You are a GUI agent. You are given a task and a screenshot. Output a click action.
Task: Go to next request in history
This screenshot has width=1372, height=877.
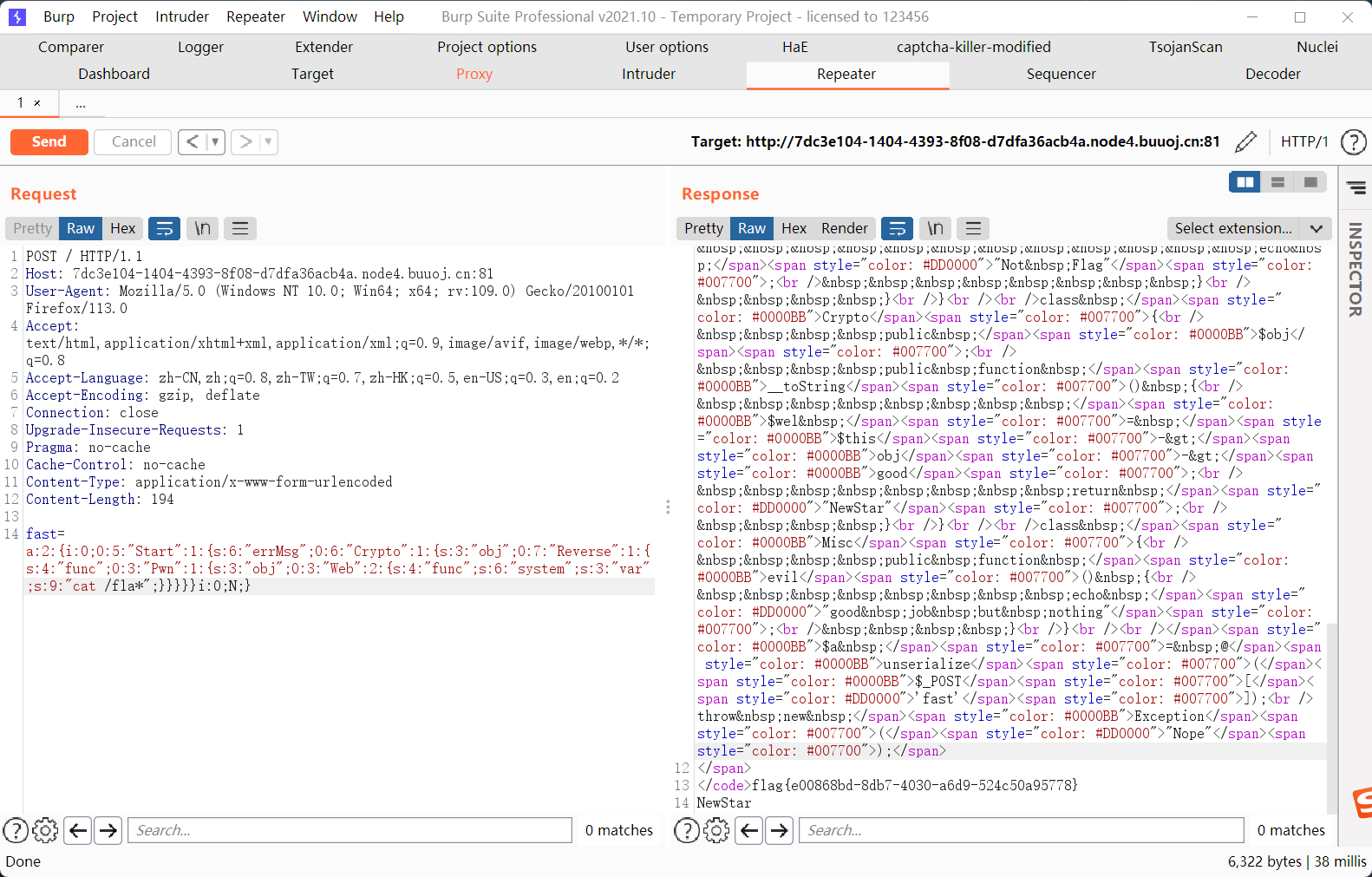click(x=245, y=141)
